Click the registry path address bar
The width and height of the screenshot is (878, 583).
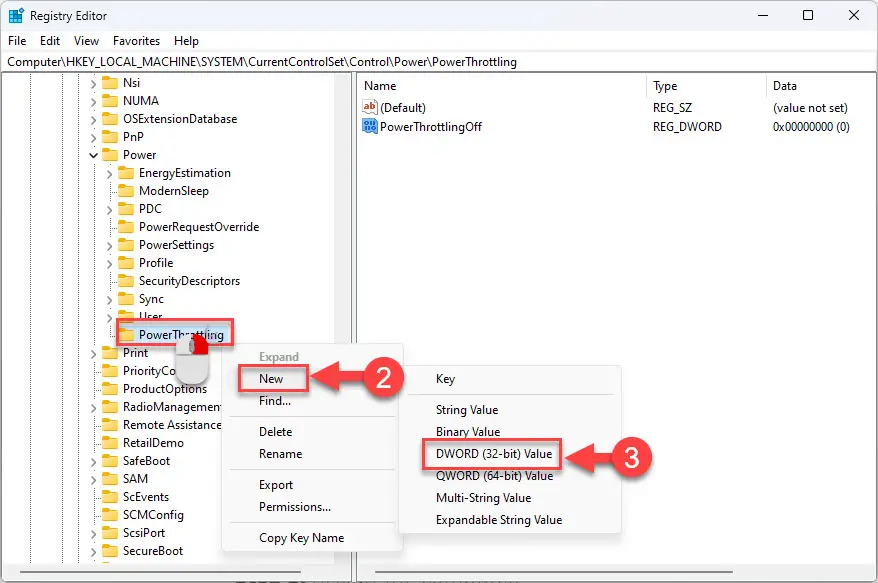pyautogui.click(x=439, y=62)
